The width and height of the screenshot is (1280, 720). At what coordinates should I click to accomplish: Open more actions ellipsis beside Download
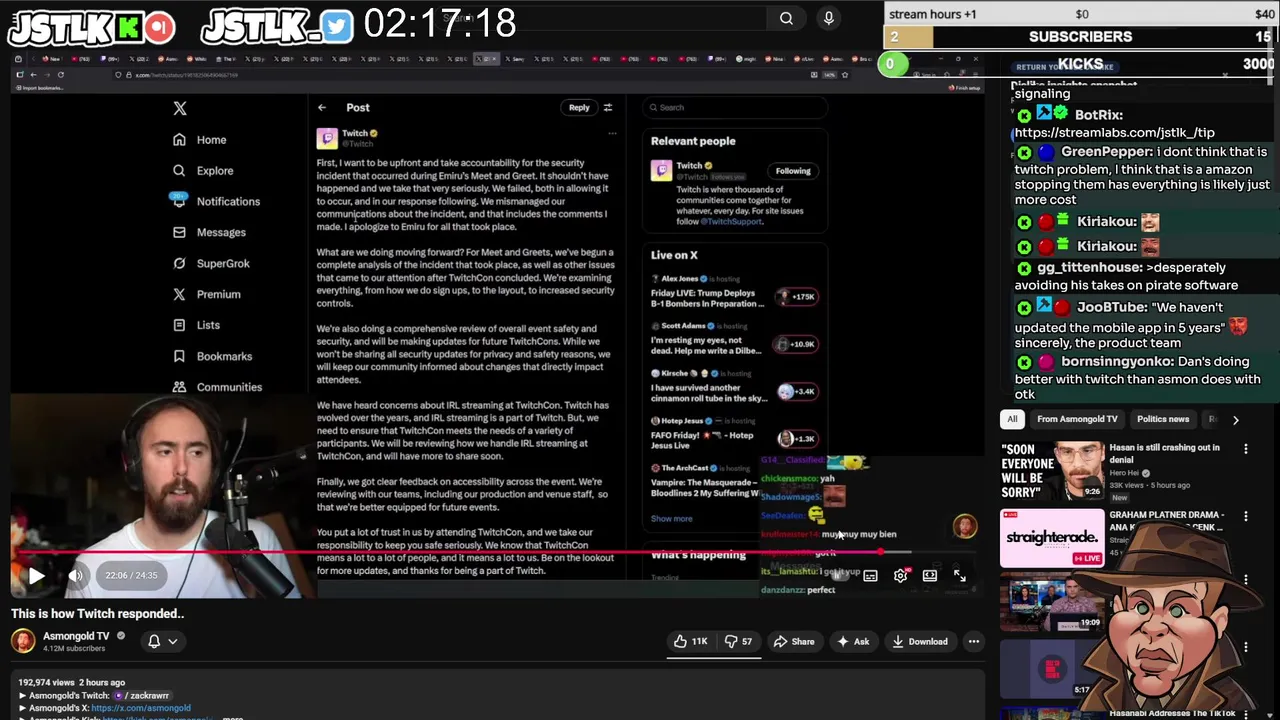[974, 641]
